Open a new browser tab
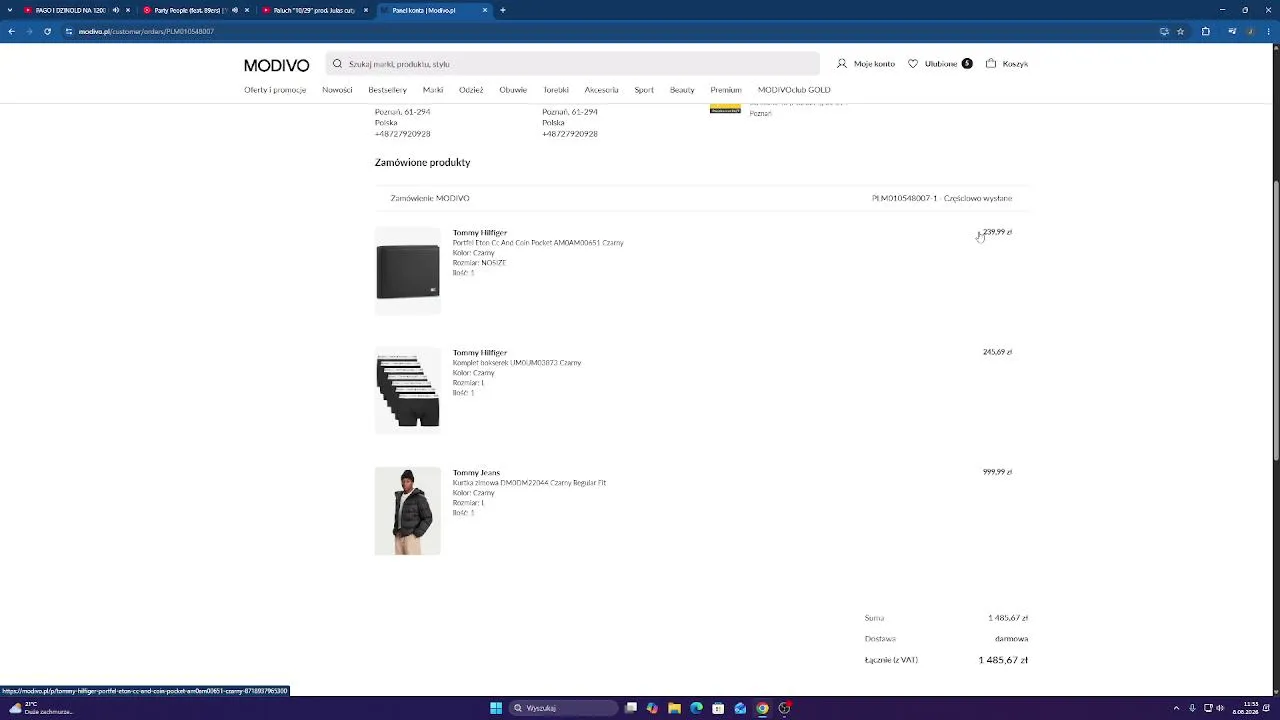Screen dimensions: 1280x720 click(503, 10)
